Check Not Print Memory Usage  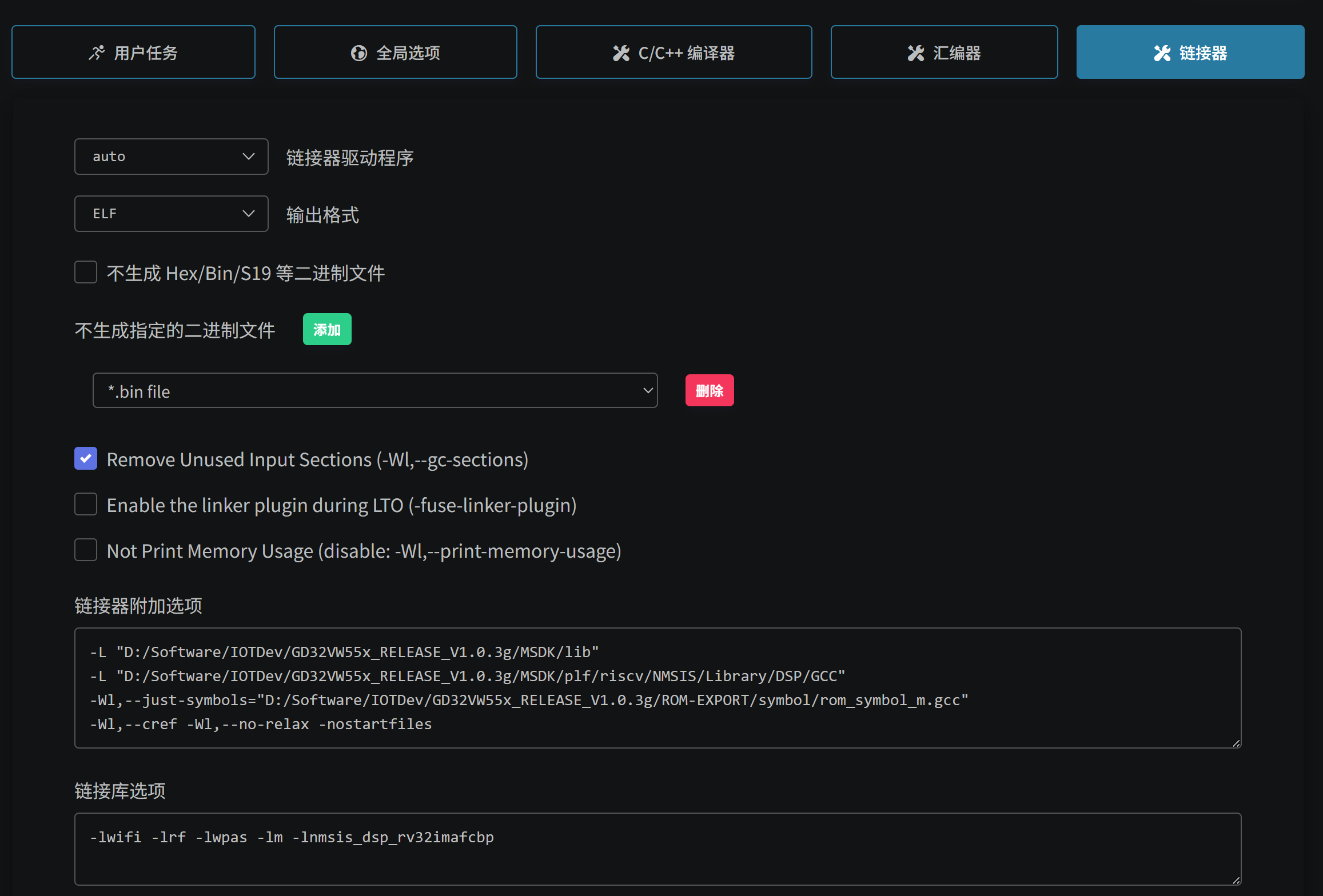point(86,550)
